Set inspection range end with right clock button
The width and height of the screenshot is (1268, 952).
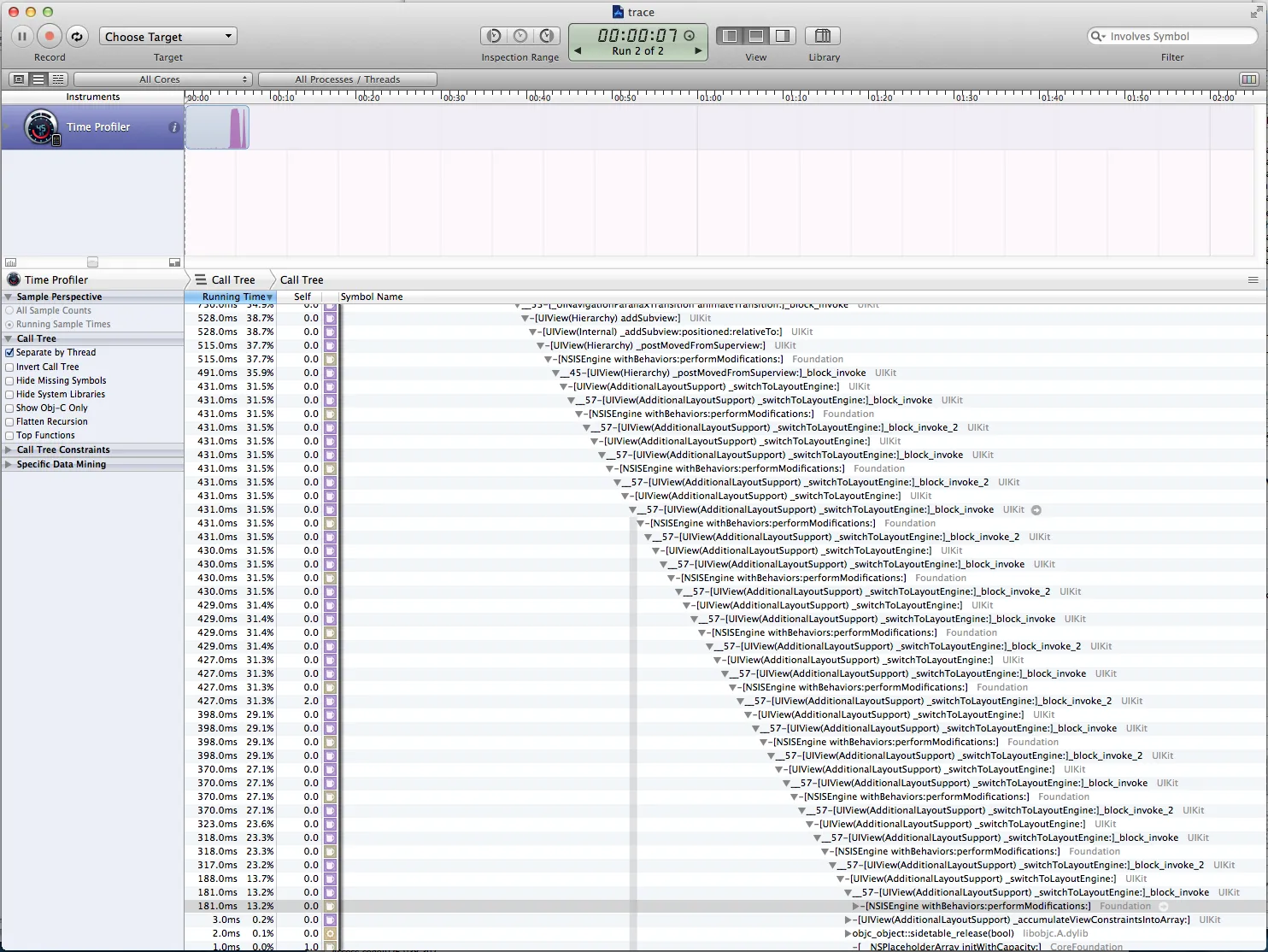(x=547, y=36)
